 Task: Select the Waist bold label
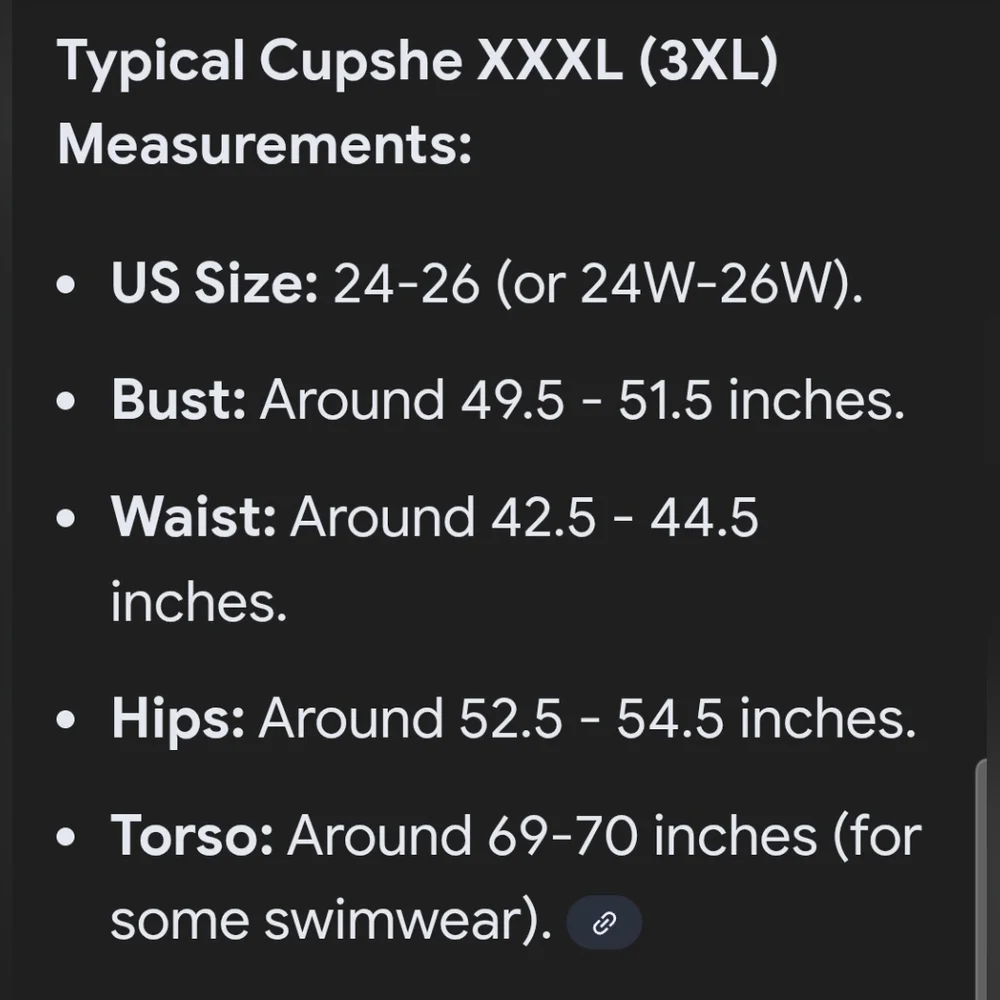tap(193, 517)
